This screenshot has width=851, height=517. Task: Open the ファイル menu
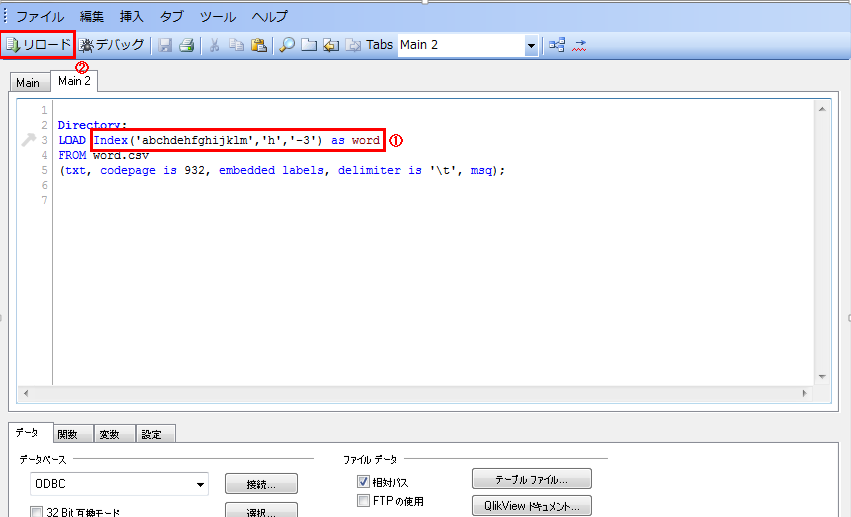[40, 17]
